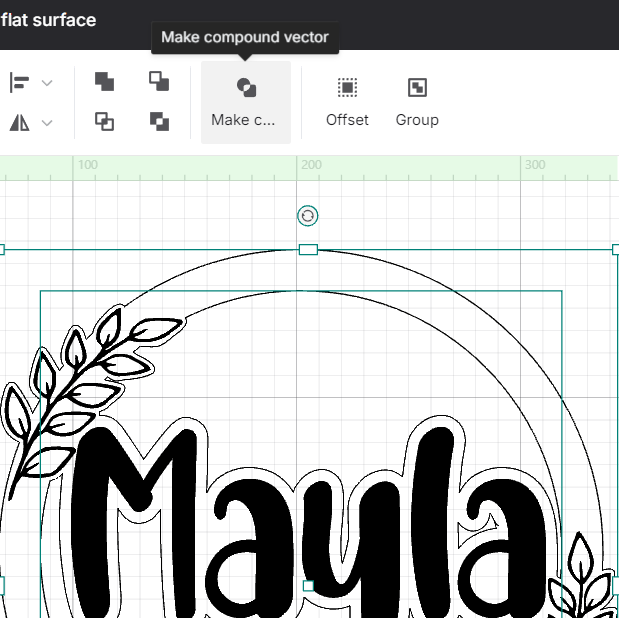Apply the intersect shapes boolean icon

coord(105,121)
